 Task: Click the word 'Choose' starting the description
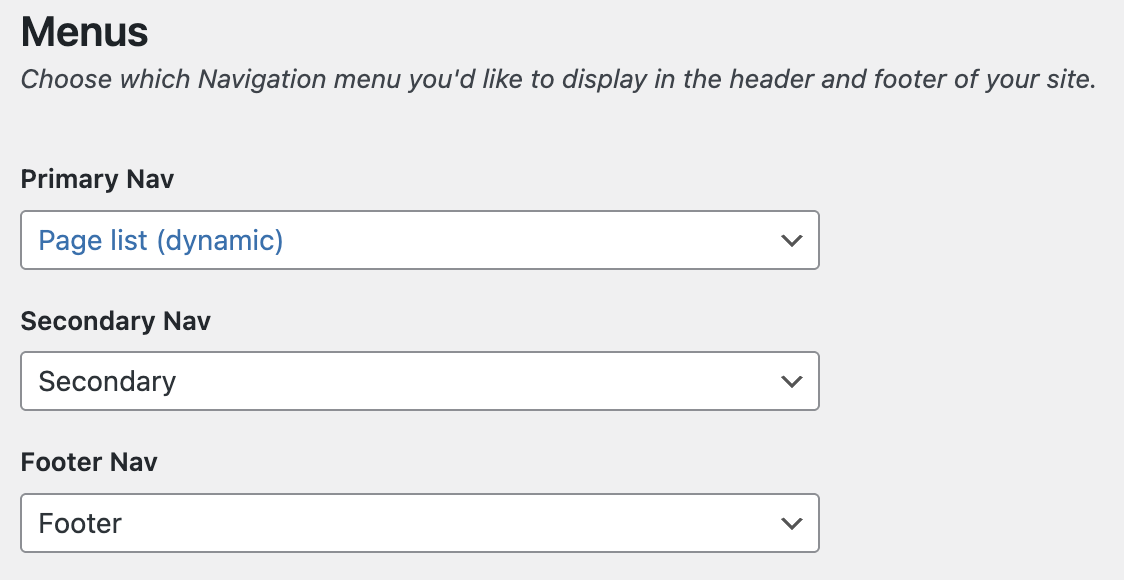[56, 80]
